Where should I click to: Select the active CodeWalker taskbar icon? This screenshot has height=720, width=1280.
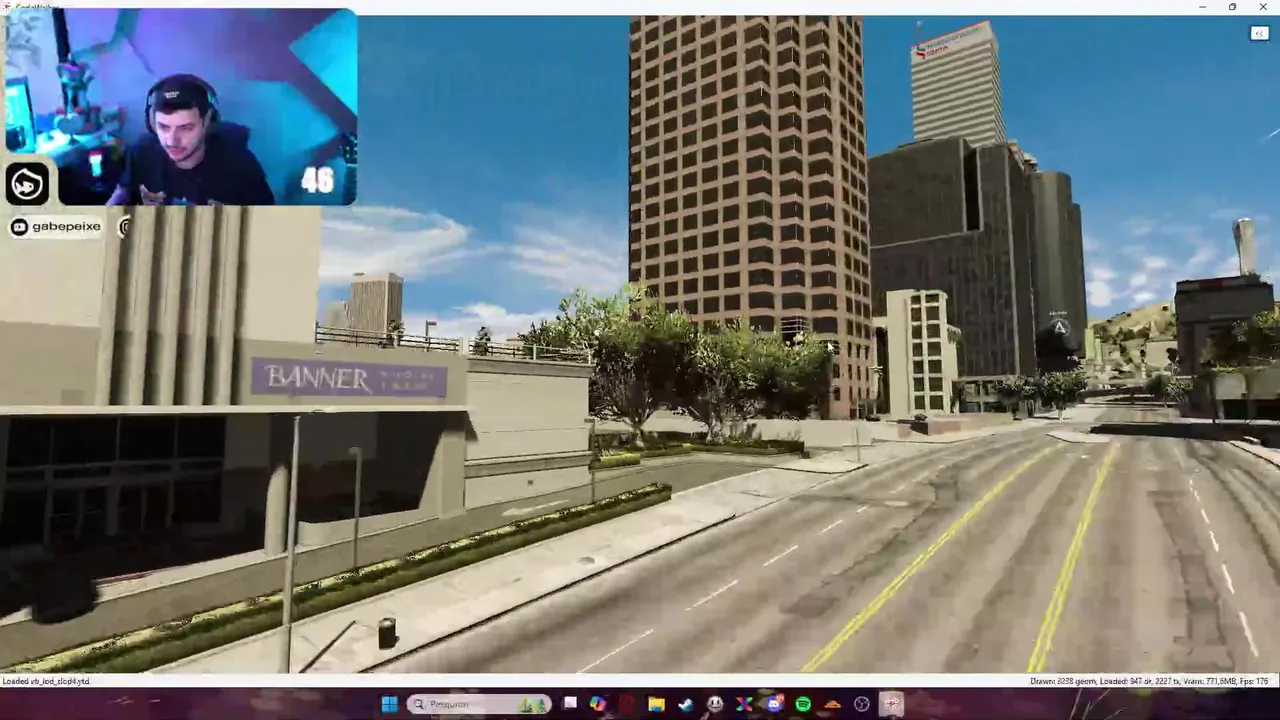click(891, 704)
